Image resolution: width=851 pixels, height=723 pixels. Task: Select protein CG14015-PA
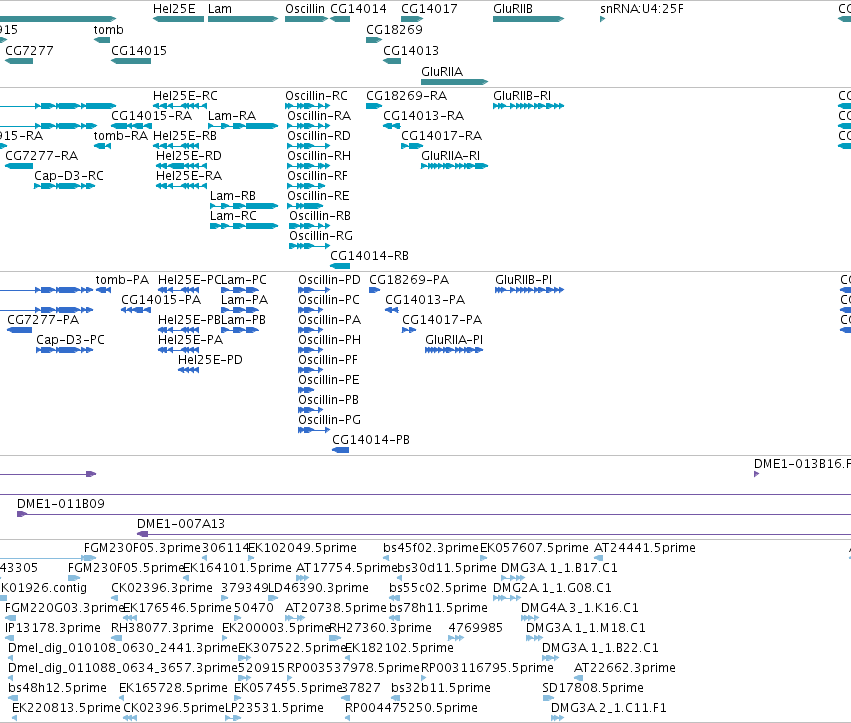tap(136, 310)
